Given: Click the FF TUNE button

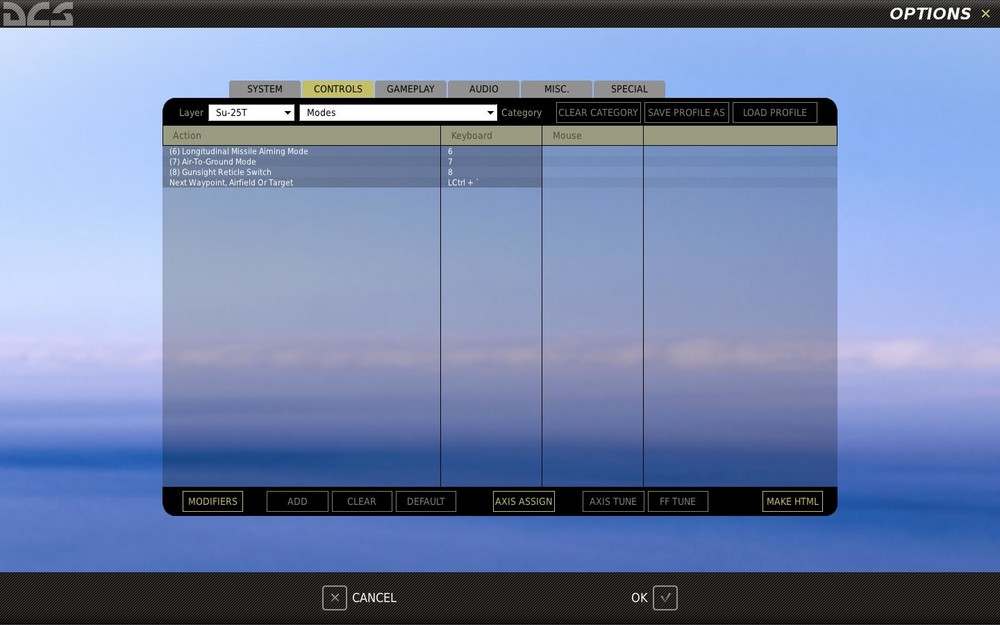Looking at the screenshot, I should tap(678, 501).
